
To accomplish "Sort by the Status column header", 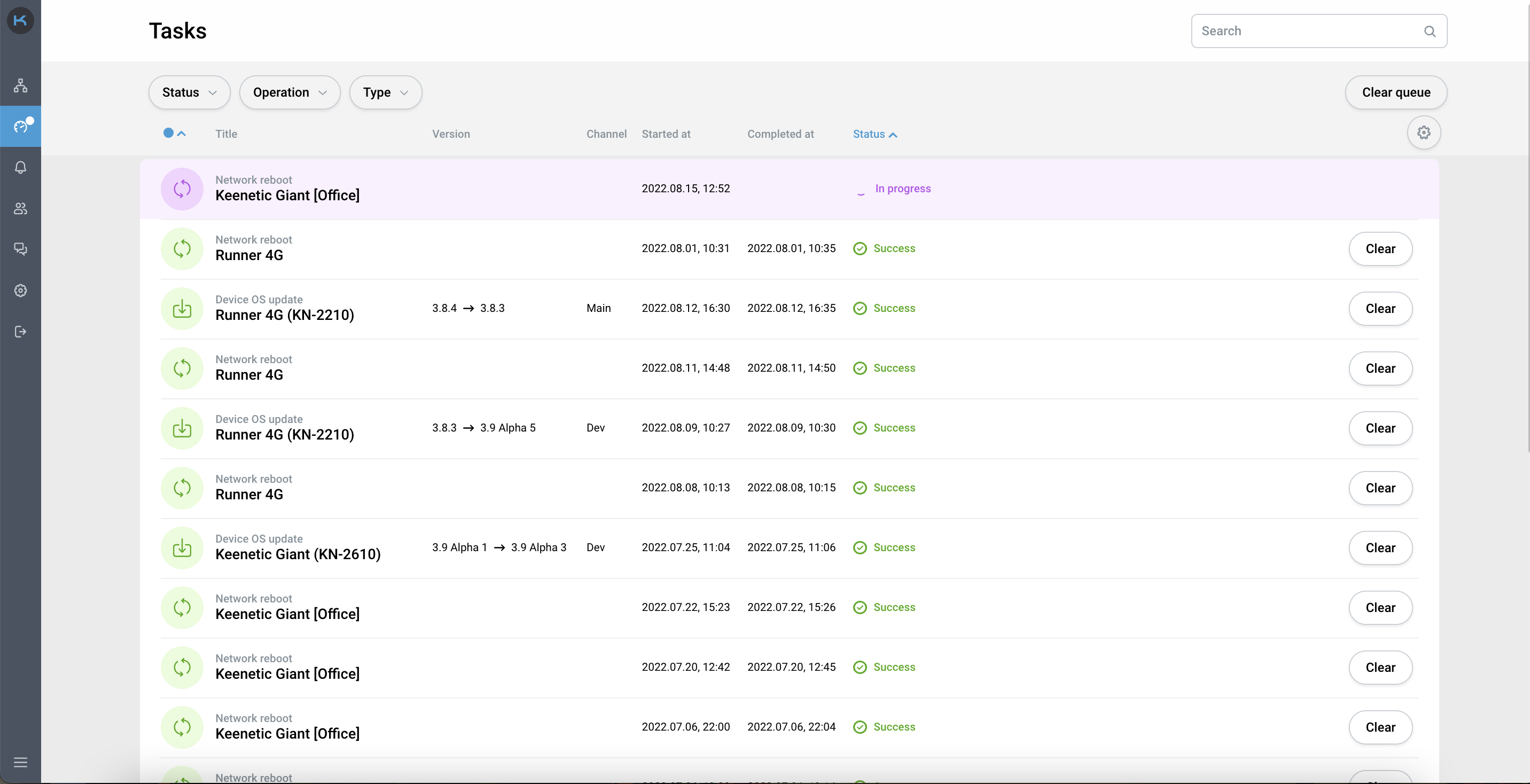I will [875, 134].
